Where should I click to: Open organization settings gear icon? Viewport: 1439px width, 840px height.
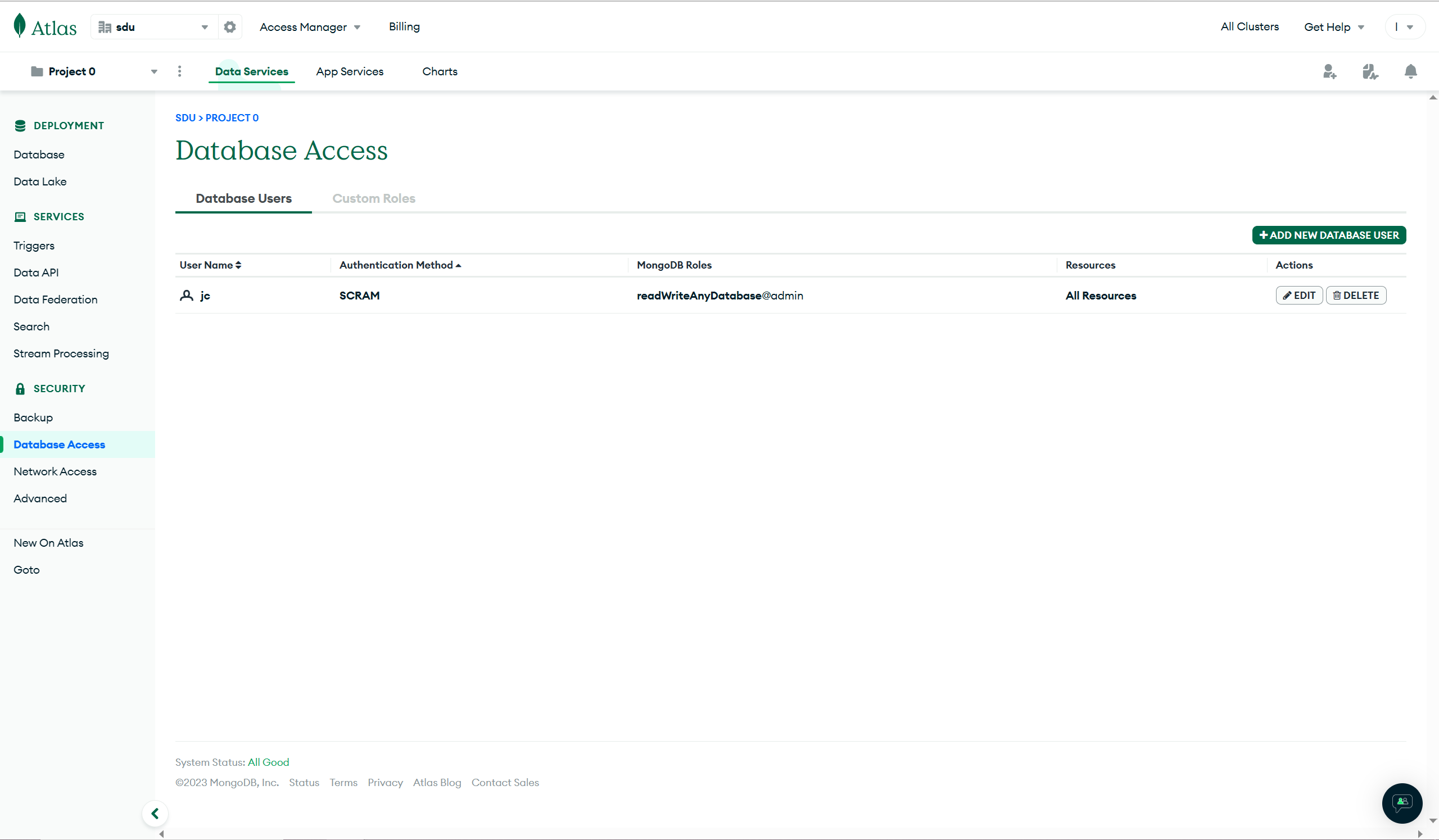click(229, 27)
